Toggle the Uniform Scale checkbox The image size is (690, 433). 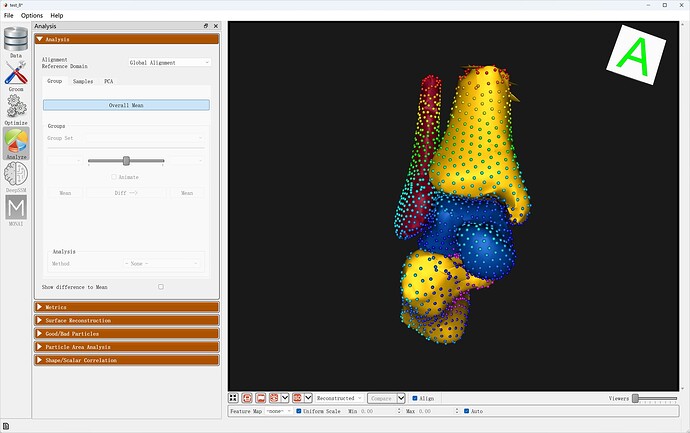point(298,411)
